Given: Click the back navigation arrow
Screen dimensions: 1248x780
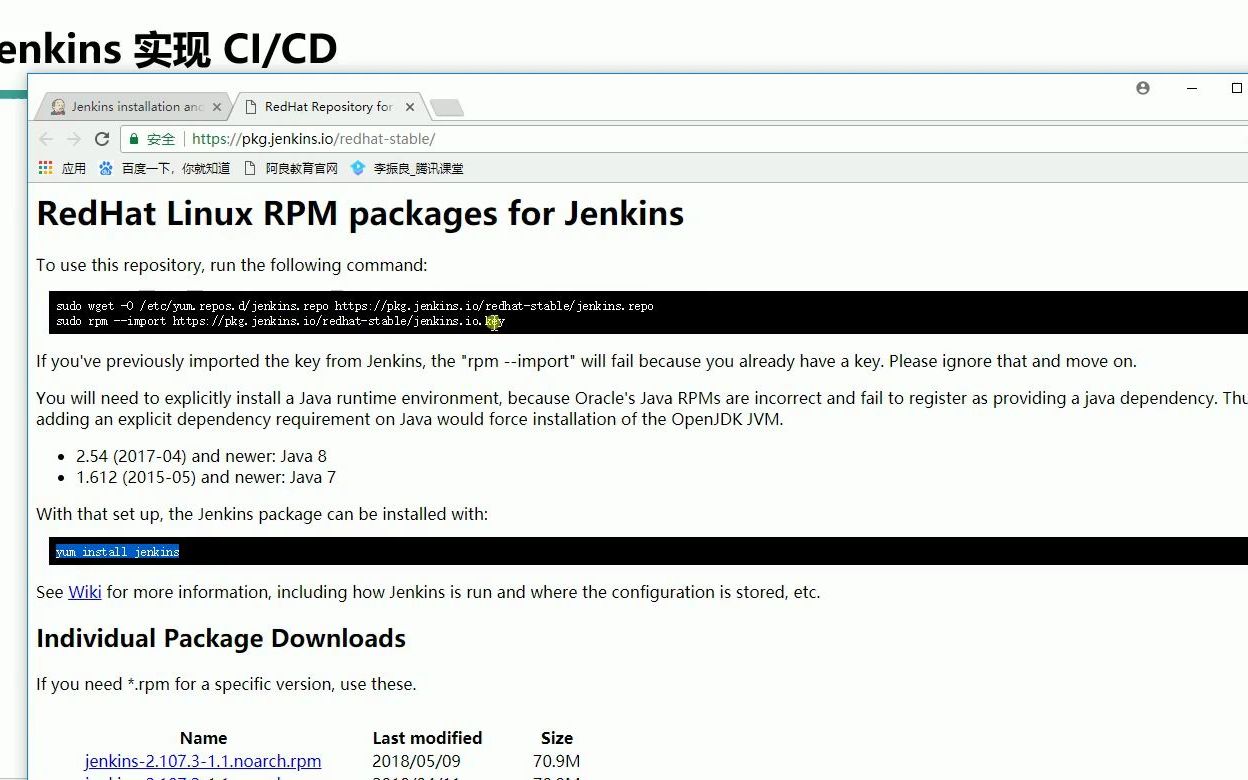Looking at the screenshot, I should pyautogui.click(x=46, y=139).
